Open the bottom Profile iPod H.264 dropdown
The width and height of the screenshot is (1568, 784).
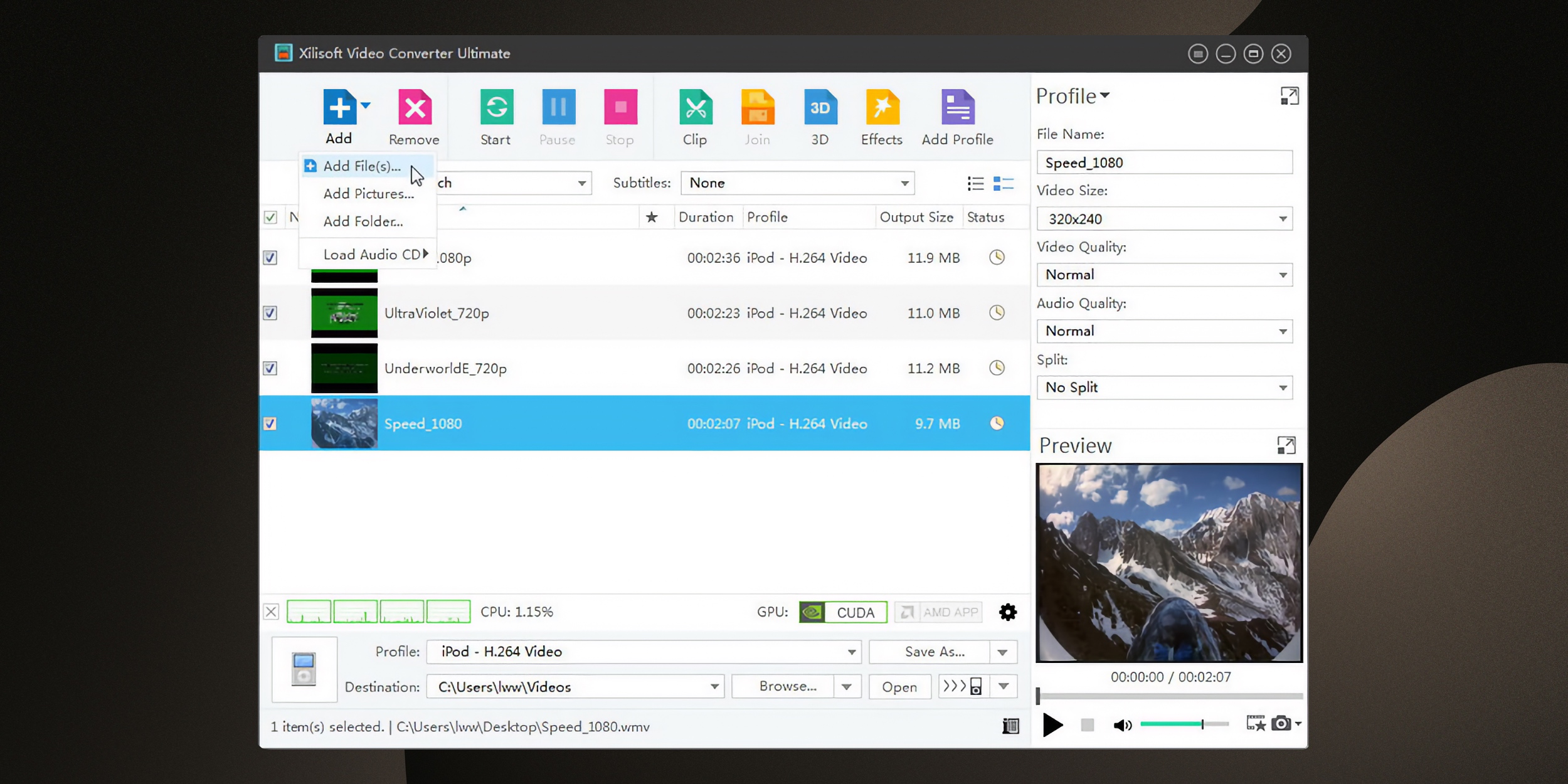click(644, 652)
